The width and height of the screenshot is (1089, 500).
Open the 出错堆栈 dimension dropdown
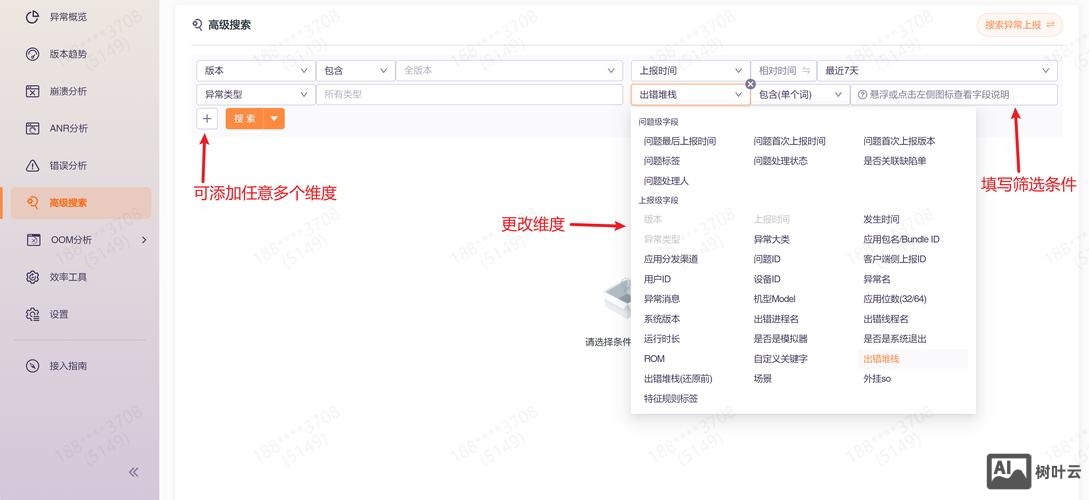click(690, 94)
